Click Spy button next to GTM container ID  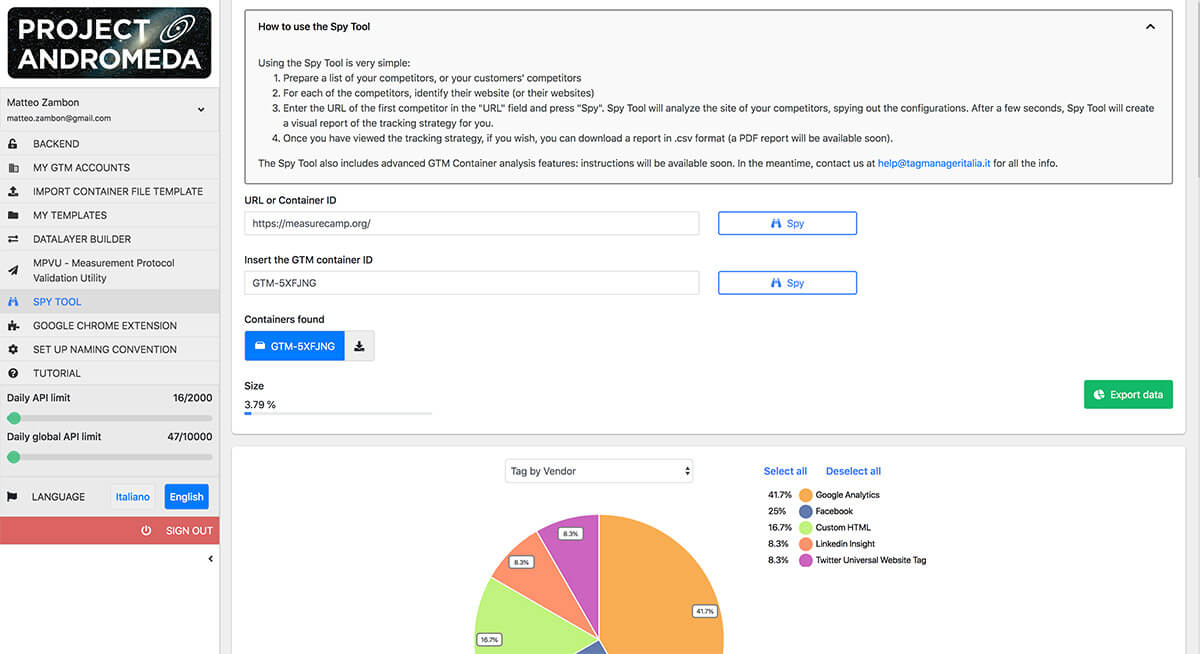787,283
